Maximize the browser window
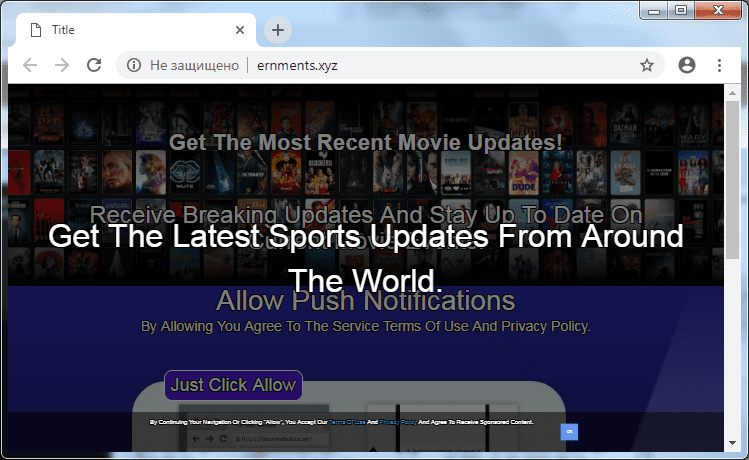The width and height of the screenshot is (749, 460). pos(681,10)
